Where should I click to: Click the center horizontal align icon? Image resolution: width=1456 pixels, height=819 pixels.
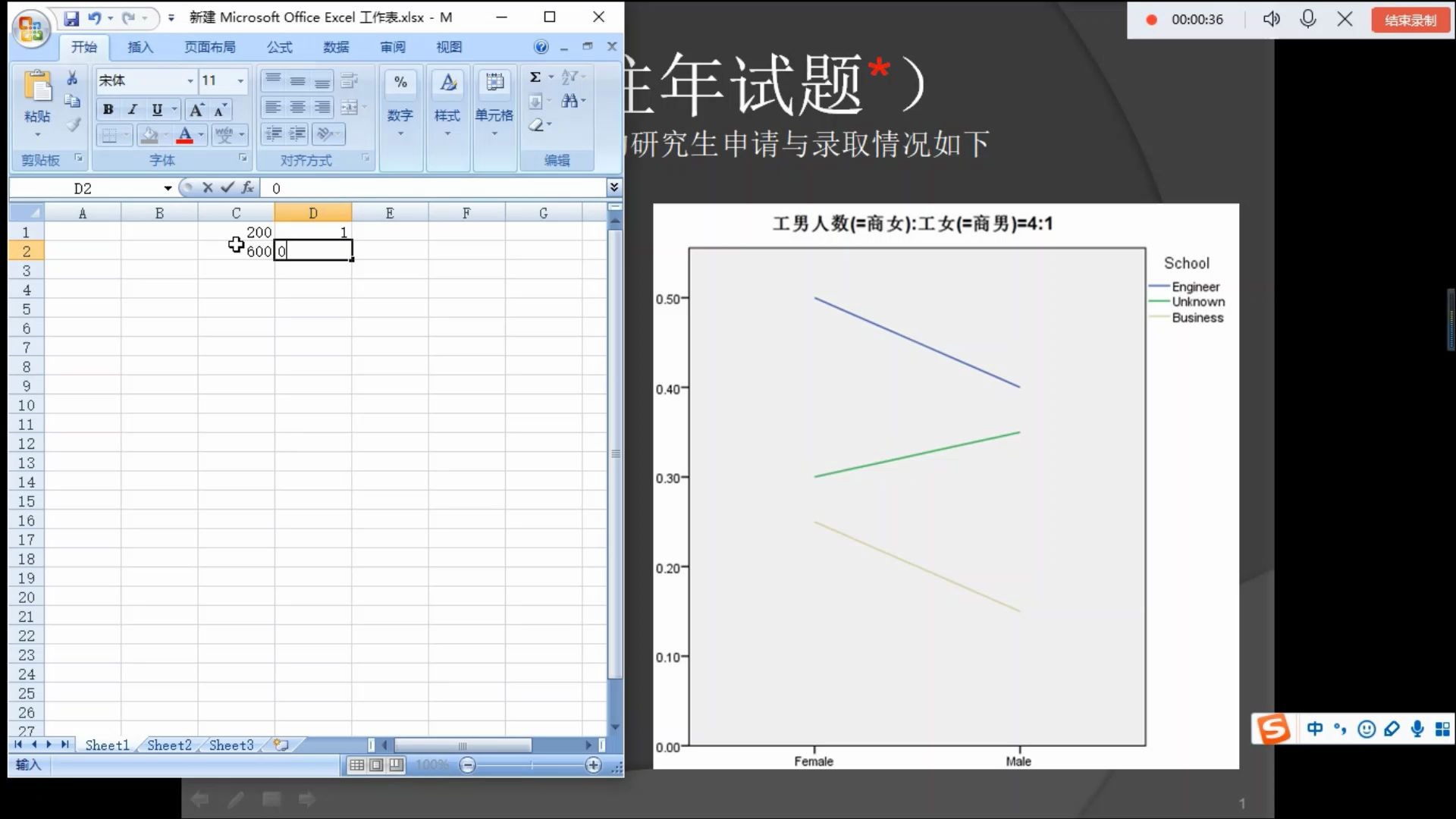tap(298, 108)
